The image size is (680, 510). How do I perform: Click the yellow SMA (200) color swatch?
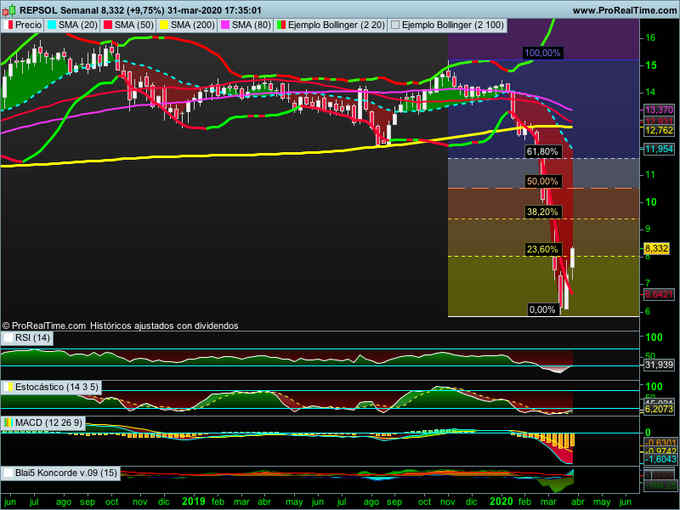pos(164,25)
